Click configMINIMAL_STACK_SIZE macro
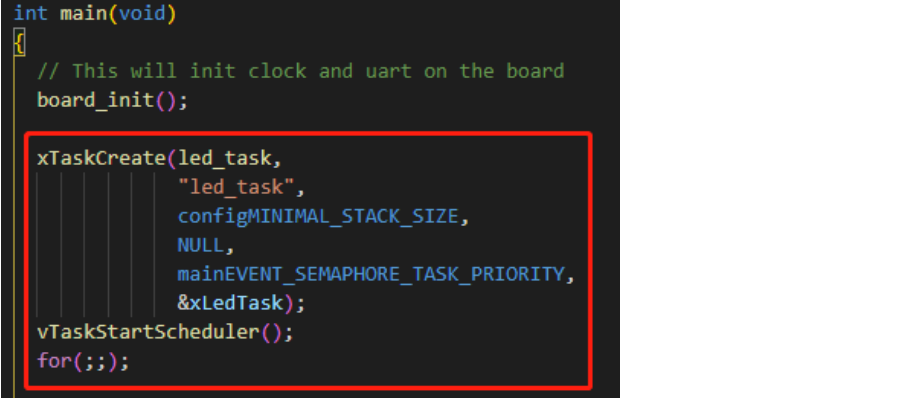Image resolution: width=906 pixels, height=399 pixels. coord(317,217)
